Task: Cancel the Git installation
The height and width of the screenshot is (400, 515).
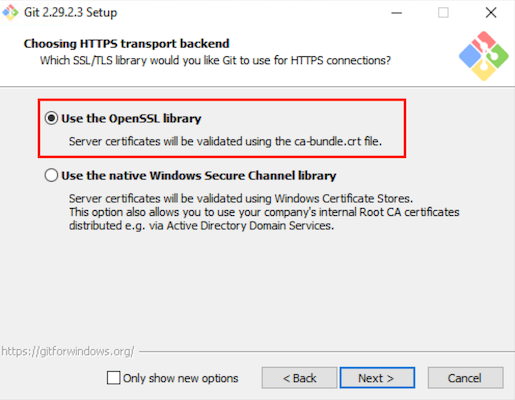Action: pos(465,378)
